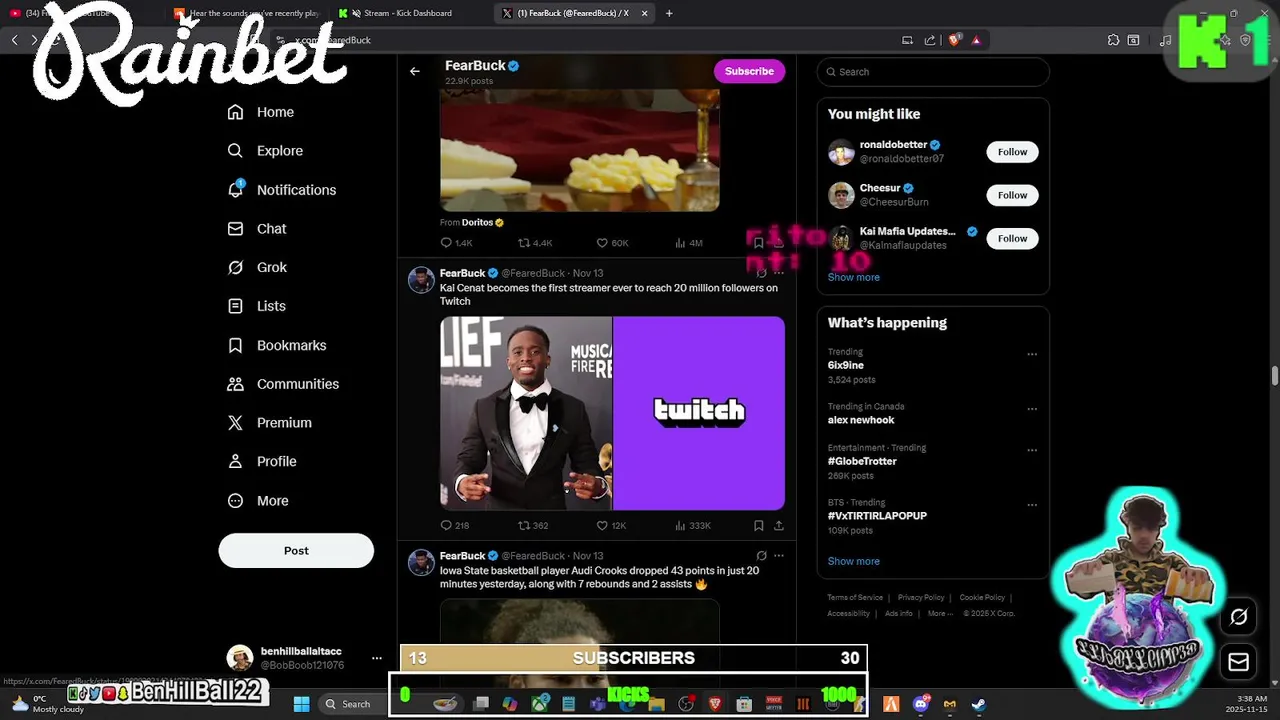Open Steam from the taskbar
The image size is (1280, 720).
(x=978, y=704)
